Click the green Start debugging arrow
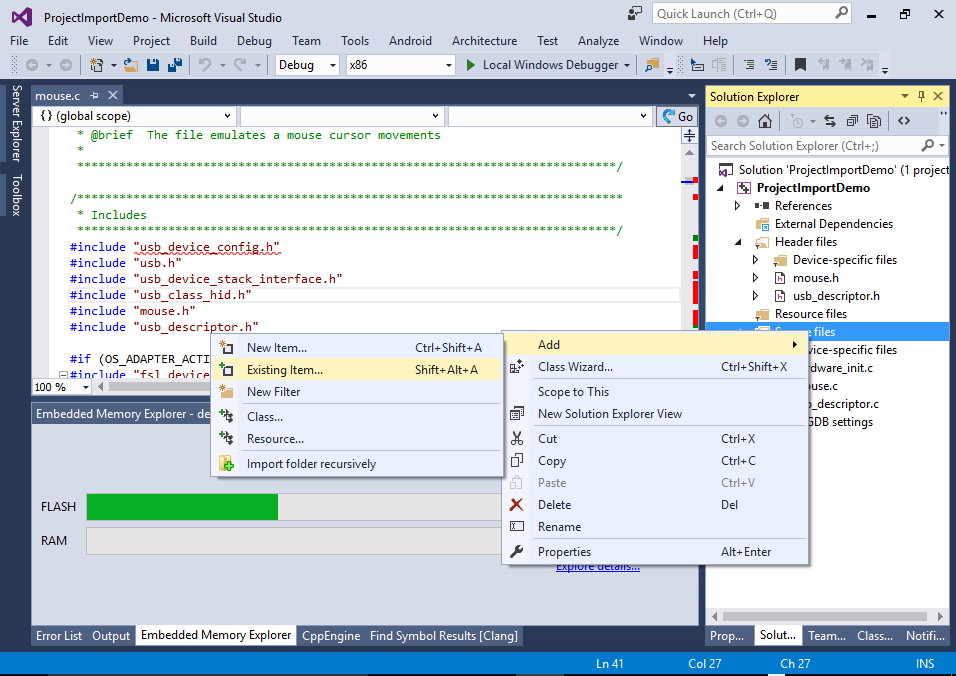 472,65
